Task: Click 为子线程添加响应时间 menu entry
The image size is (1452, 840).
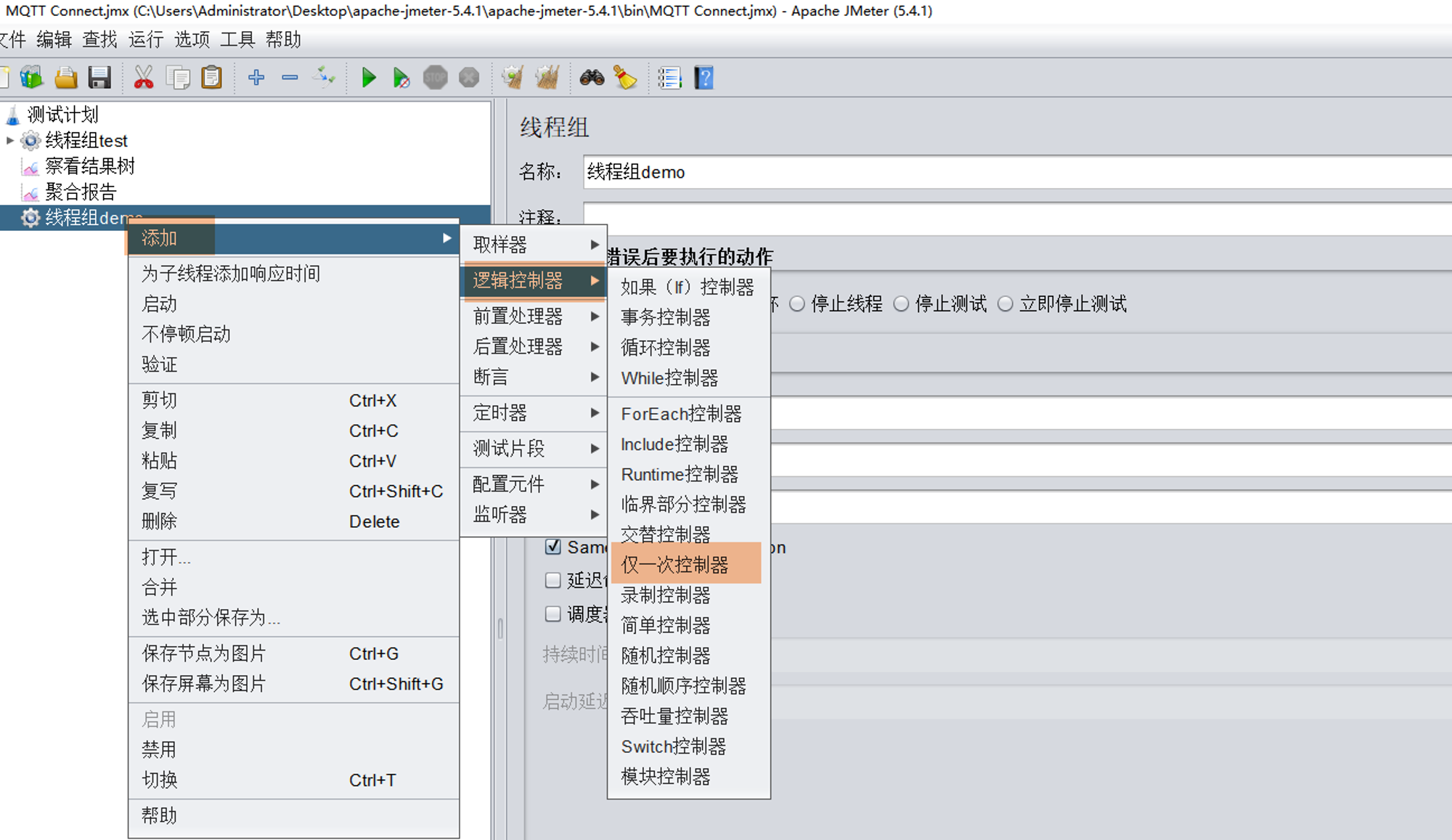Action: coord(293,274)
